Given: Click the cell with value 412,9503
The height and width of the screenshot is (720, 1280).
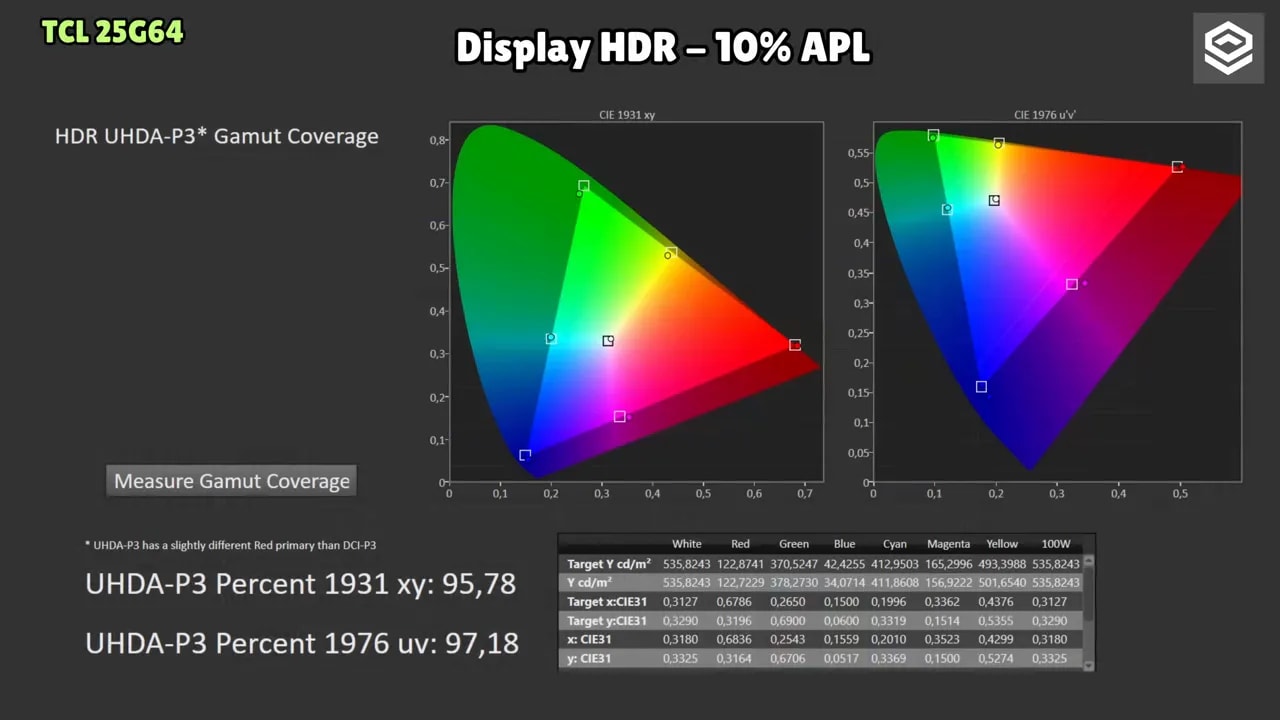Looking at the screenshot, I should click(x=895, y=564).
